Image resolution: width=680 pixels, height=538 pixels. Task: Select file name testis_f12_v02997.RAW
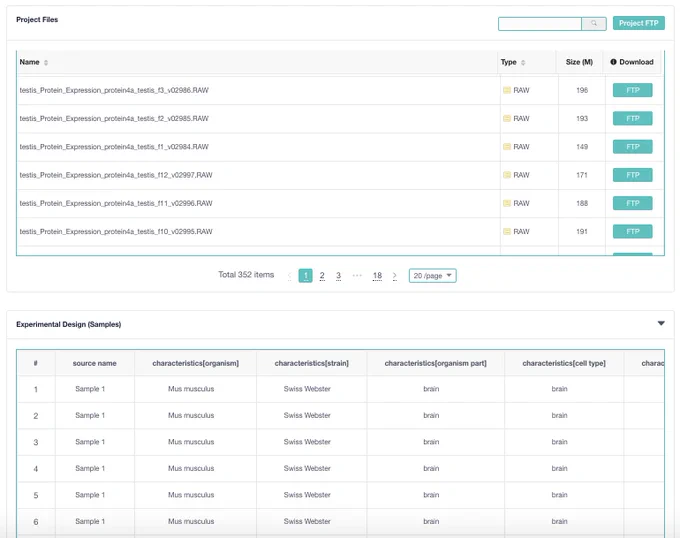[116, 175]
